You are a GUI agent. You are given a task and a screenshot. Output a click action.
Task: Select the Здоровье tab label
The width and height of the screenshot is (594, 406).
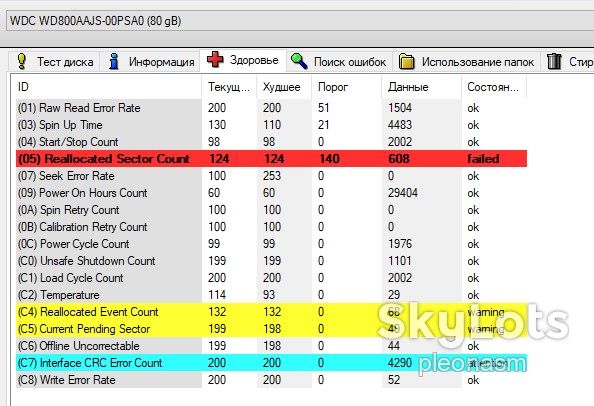point(254,60)
